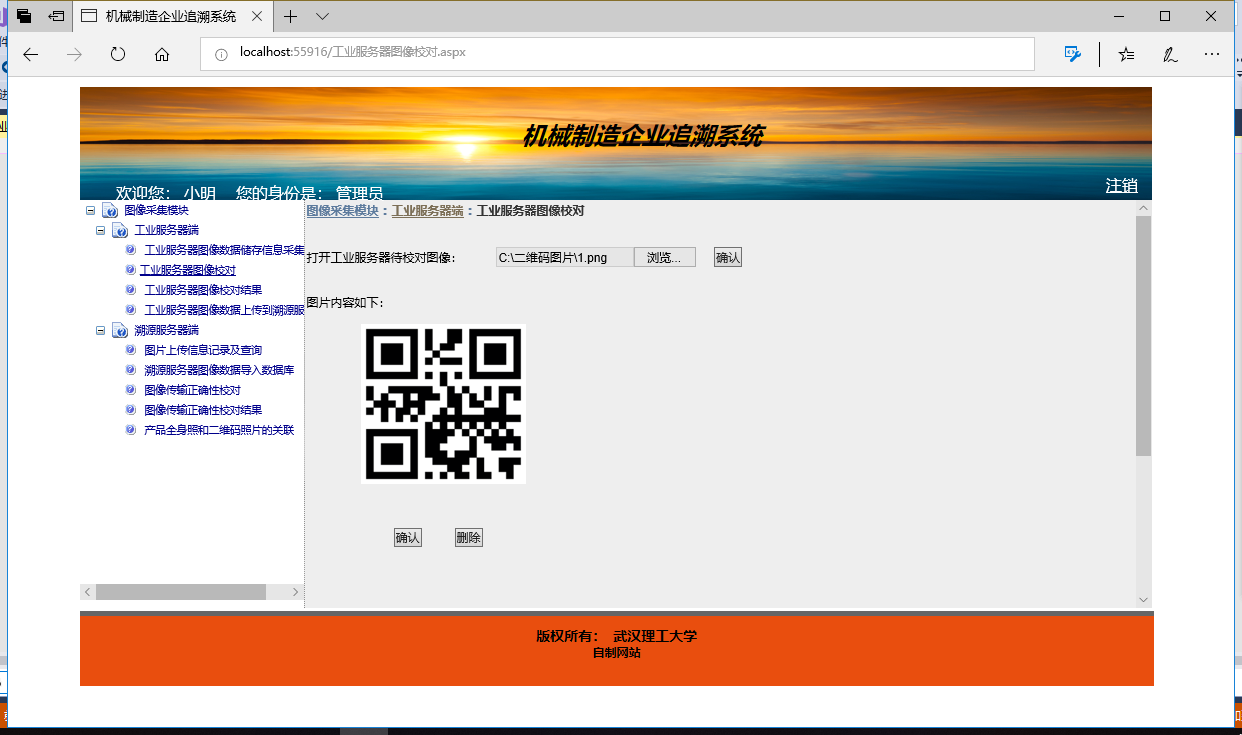Image resolution: width=1242 pixels, height=735 pixels.
Task: Go back to the previous page
Action: (x=30, y=54)
